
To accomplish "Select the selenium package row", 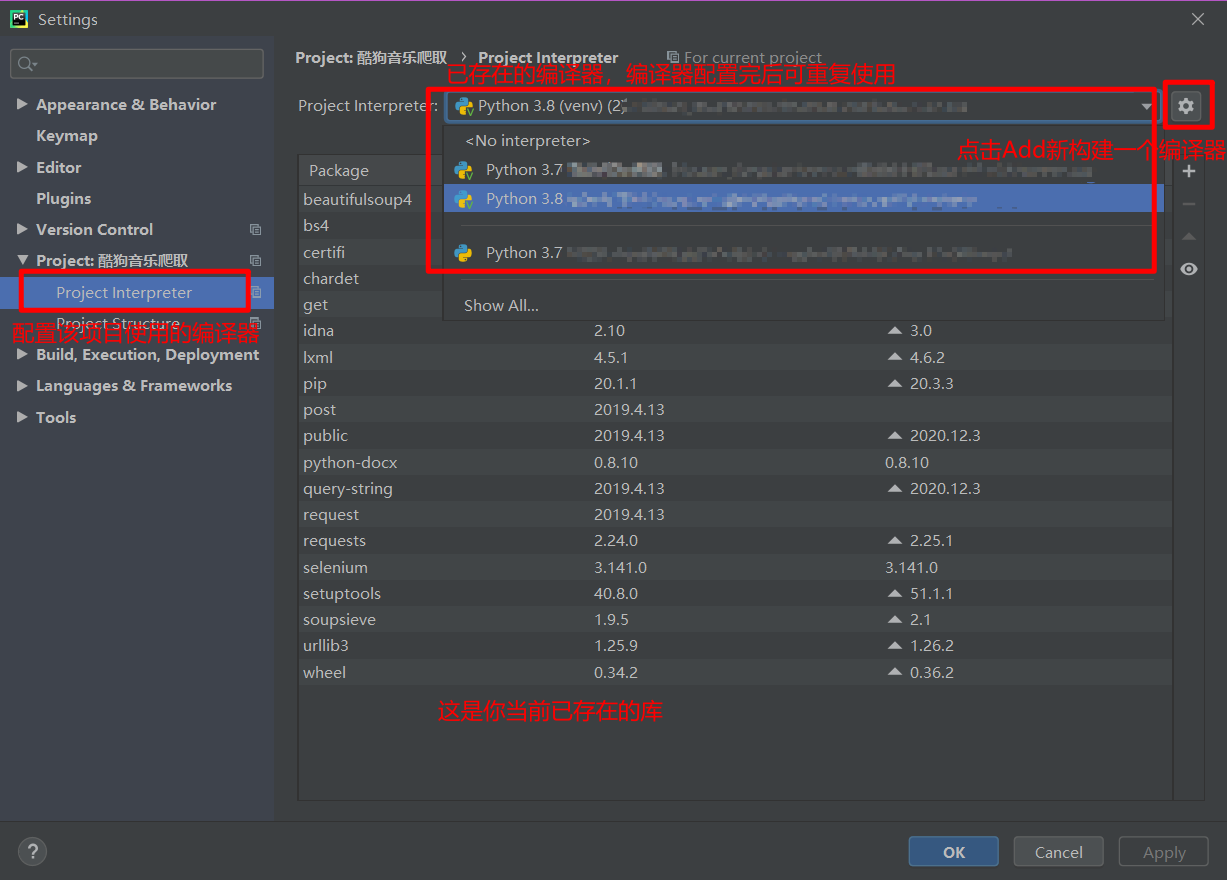I will tap(735, 567).
